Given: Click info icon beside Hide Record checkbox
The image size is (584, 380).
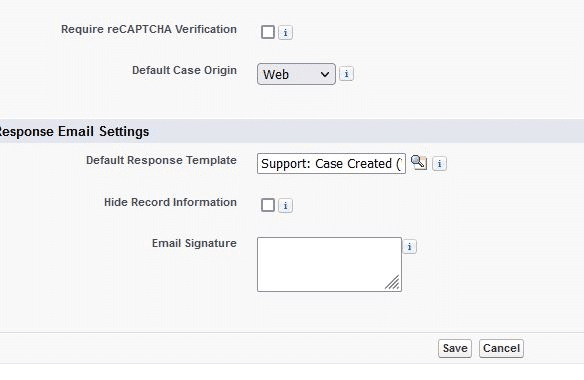Looking at the screenshot, I should click(285, 206).
